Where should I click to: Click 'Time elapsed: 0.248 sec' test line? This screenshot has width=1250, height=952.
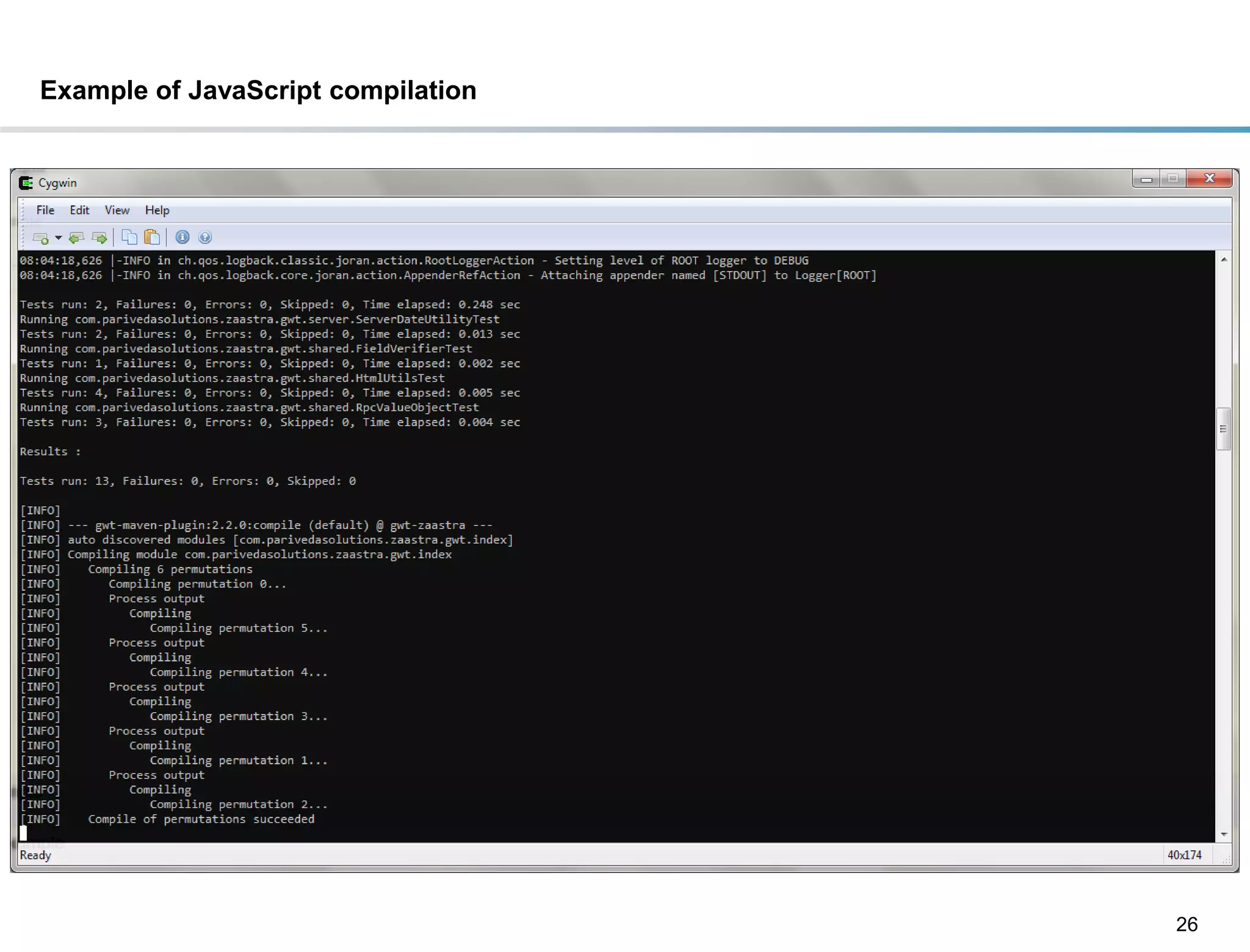pyautogui.click(x=270, y=305)
